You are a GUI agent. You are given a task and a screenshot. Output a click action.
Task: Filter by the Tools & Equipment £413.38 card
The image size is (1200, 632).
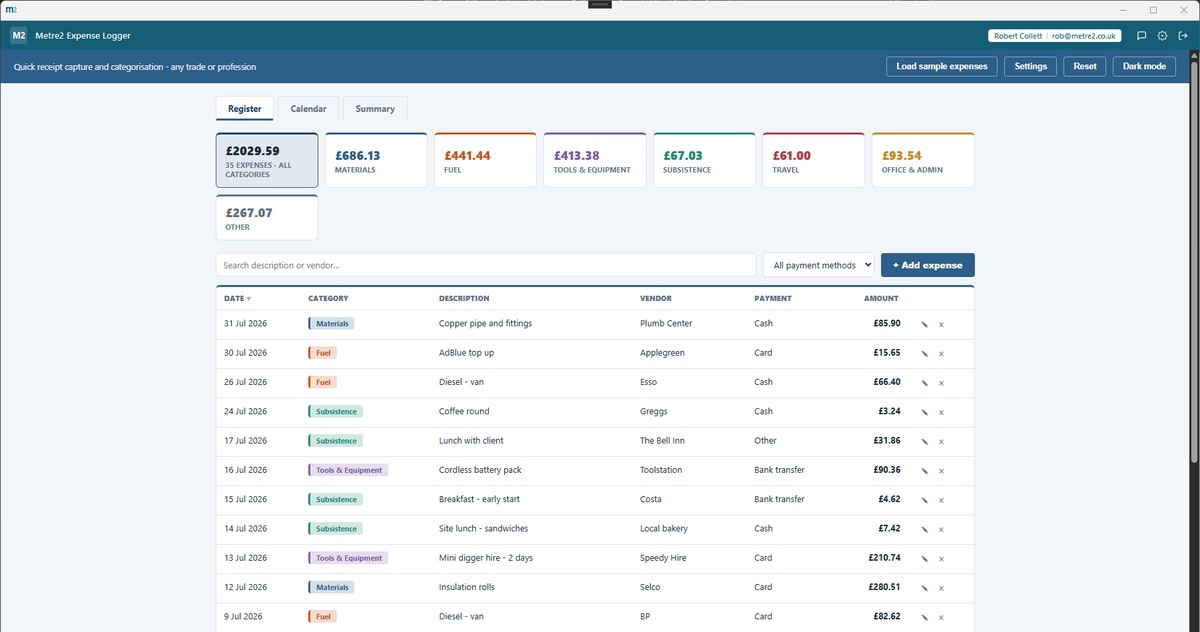[595, 160]
